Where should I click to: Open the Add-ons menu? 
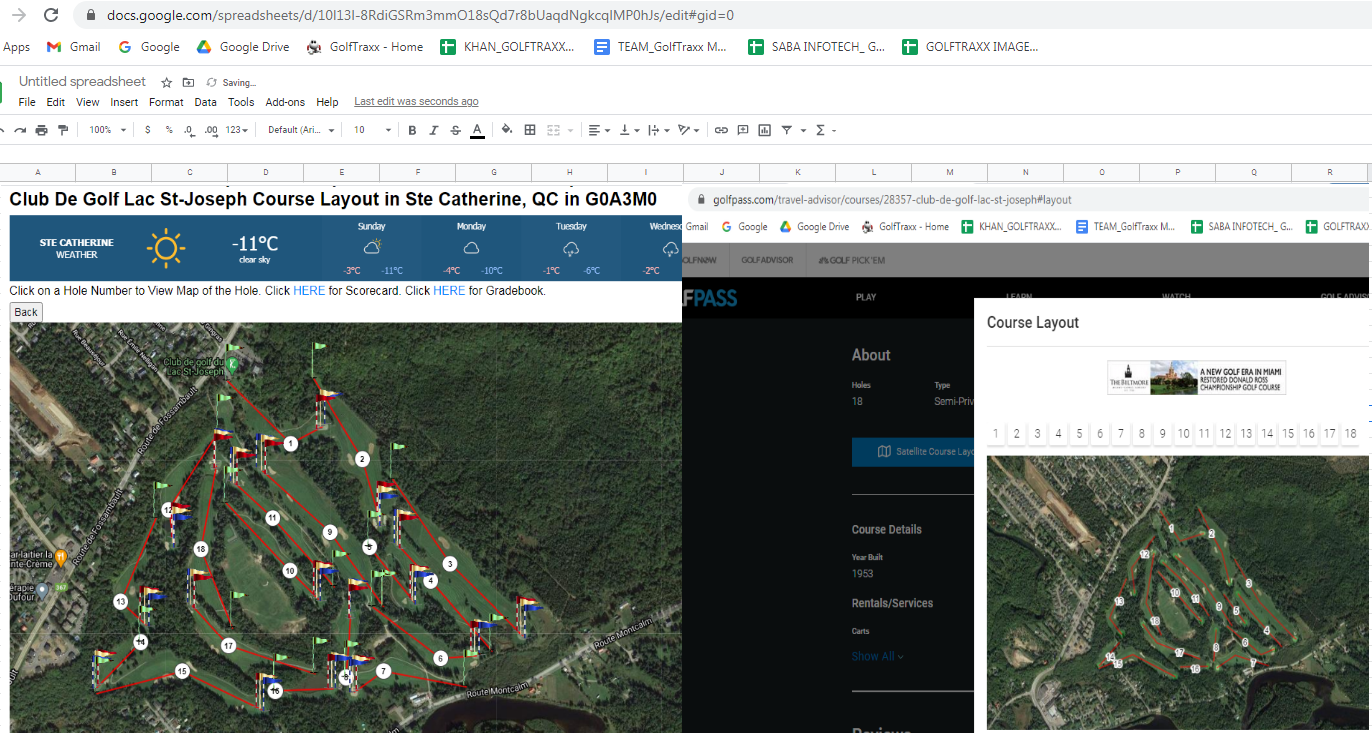(285, 102)
